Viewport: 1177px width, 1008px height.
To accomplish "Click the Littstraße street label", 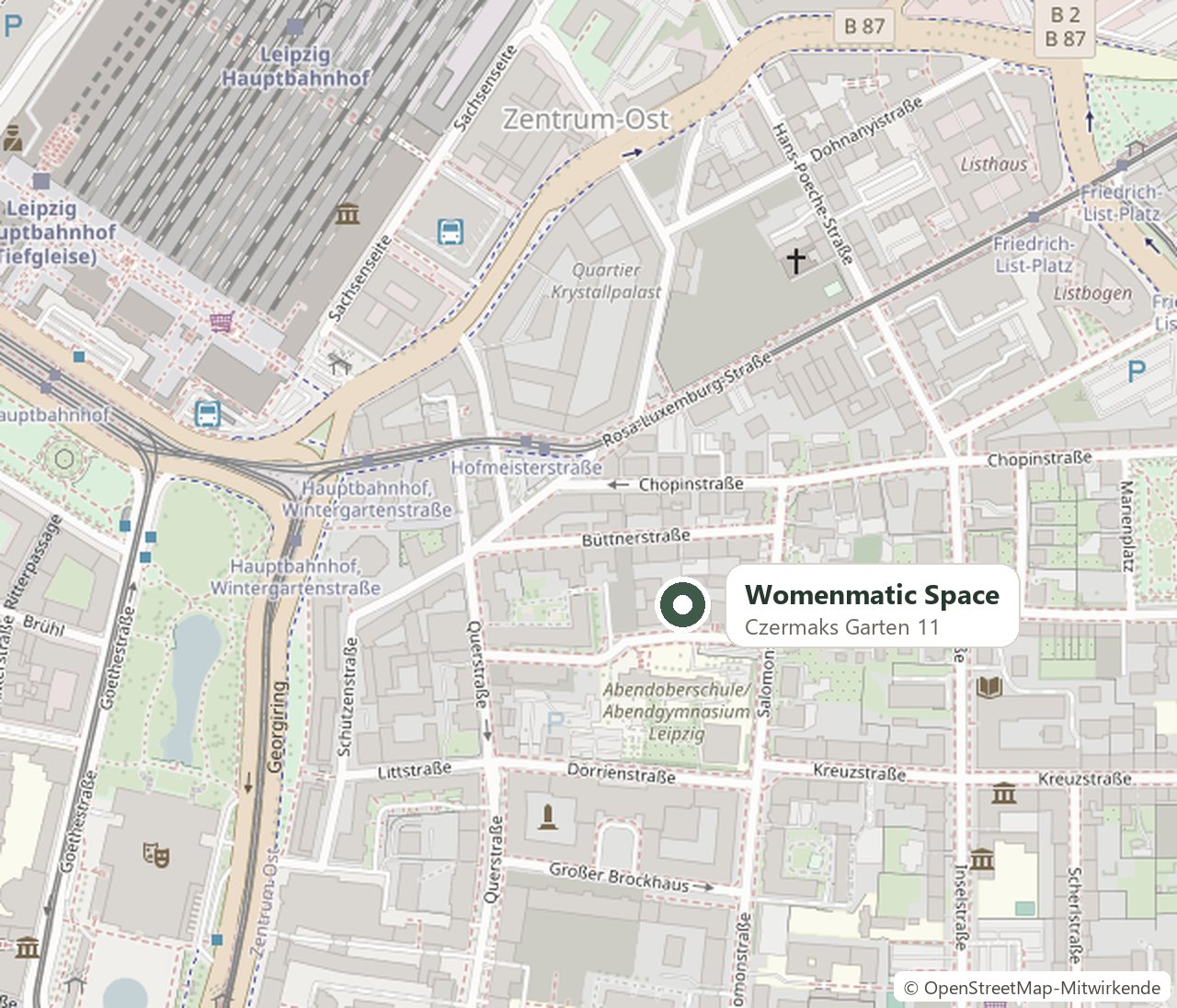I will (x=415, y=770).
